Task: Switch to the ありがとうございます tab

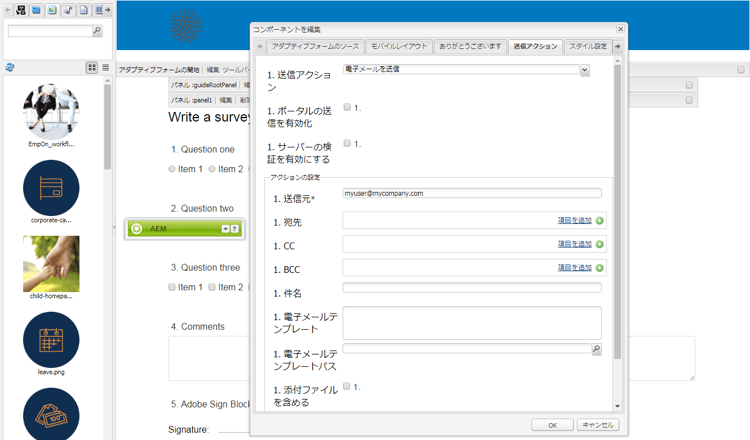Action: pyautogui.click(x=470, y=46)
